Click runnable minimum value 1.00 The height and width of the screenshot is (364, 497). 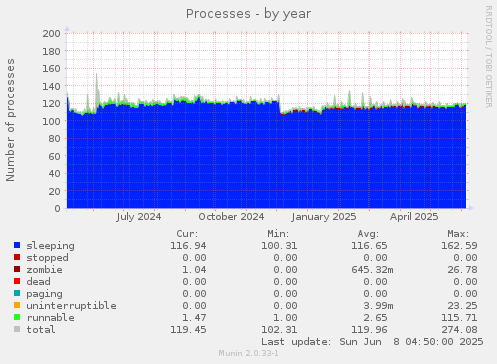click(x=285, y=318)
